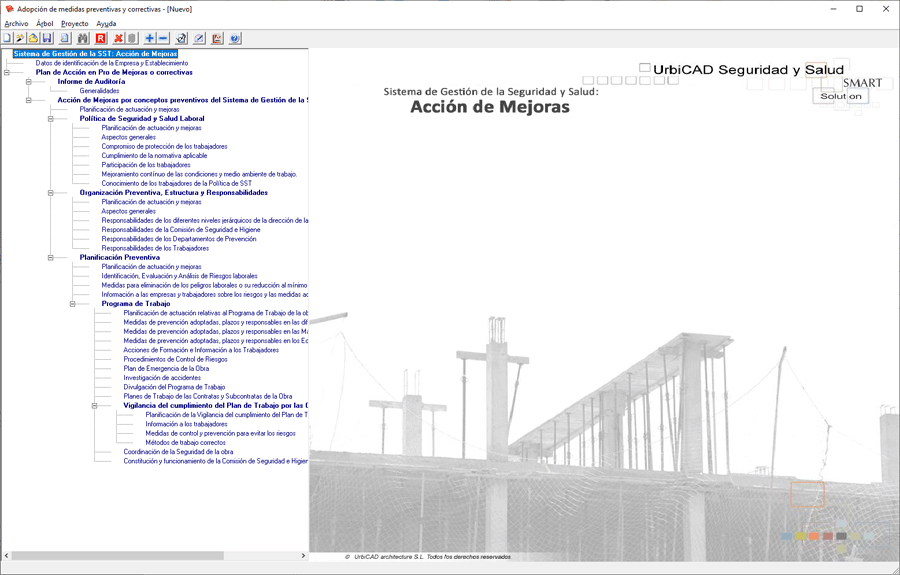Select root Sistema de Gestión de la SST item
Image resolution: width=900 pixels, height=575 pixels.
(x=95, y=54)
